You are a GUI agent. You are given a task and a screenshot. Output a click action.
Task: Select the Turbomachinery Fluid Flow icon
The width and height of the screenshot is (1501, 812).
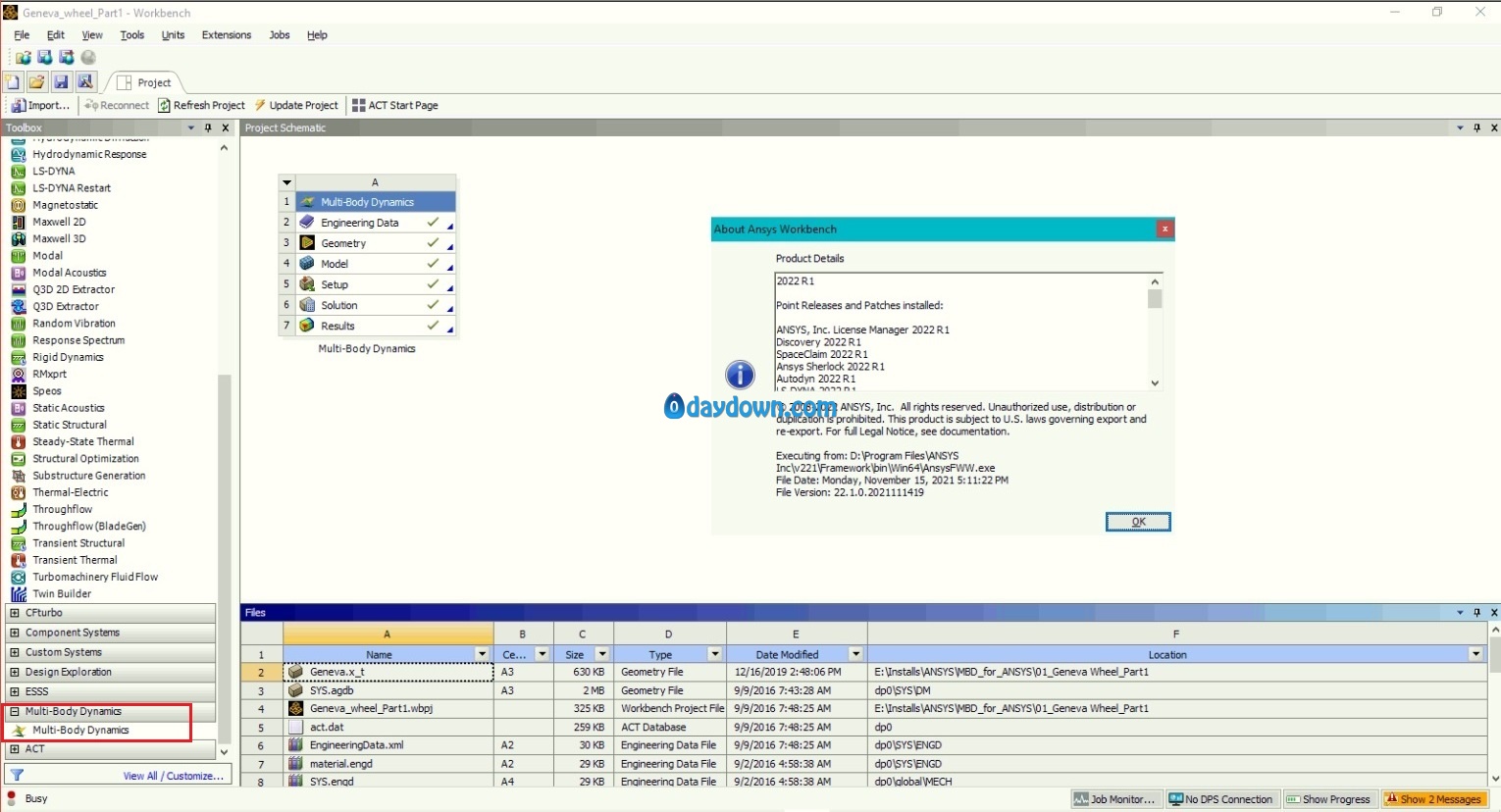(x=18, y=578)
